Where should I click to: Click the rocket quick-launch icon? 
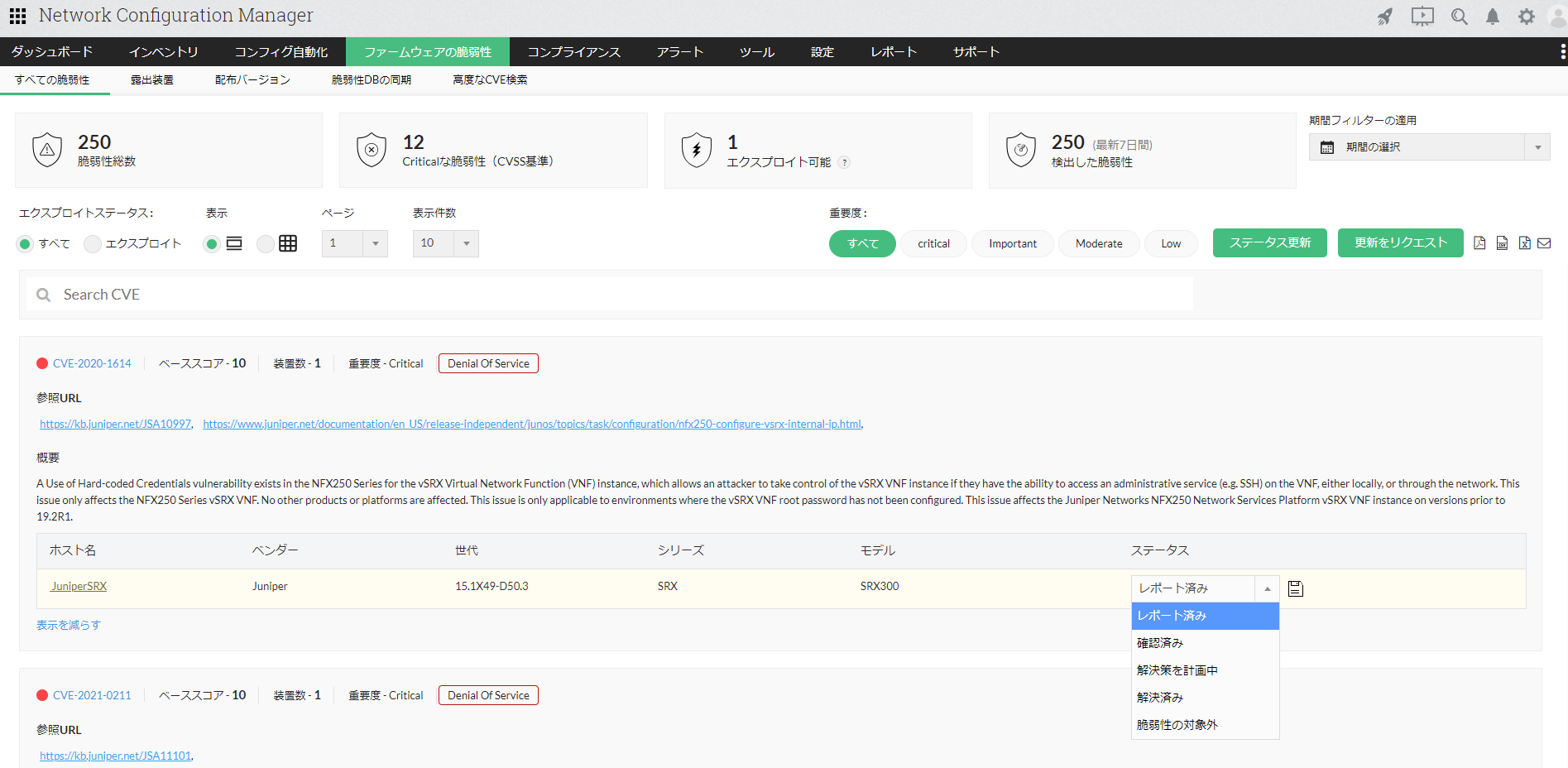point(1384,17)
